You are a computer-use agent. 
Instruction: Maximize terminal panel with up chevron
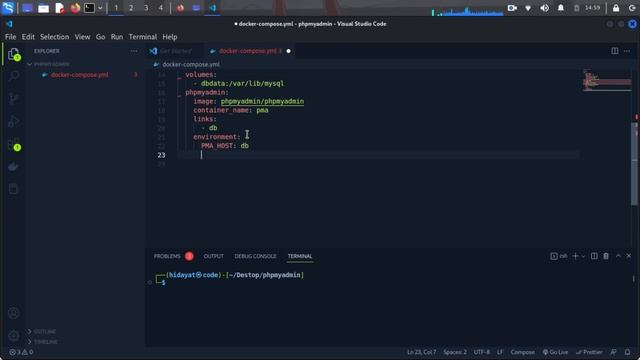(x=618, y=256)
